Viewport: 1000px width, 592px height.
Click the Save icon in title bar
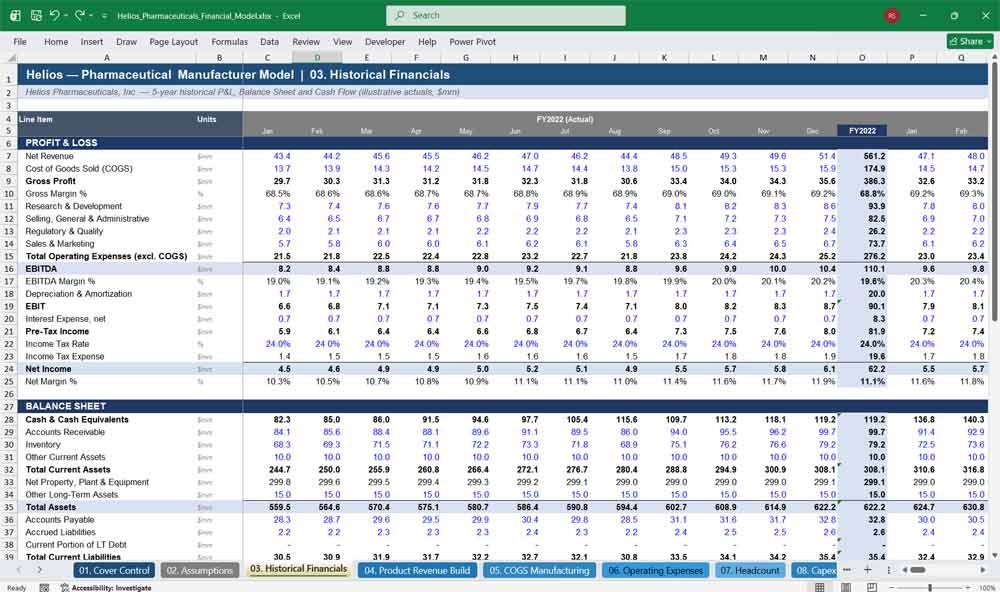click(x=36, y=15)
